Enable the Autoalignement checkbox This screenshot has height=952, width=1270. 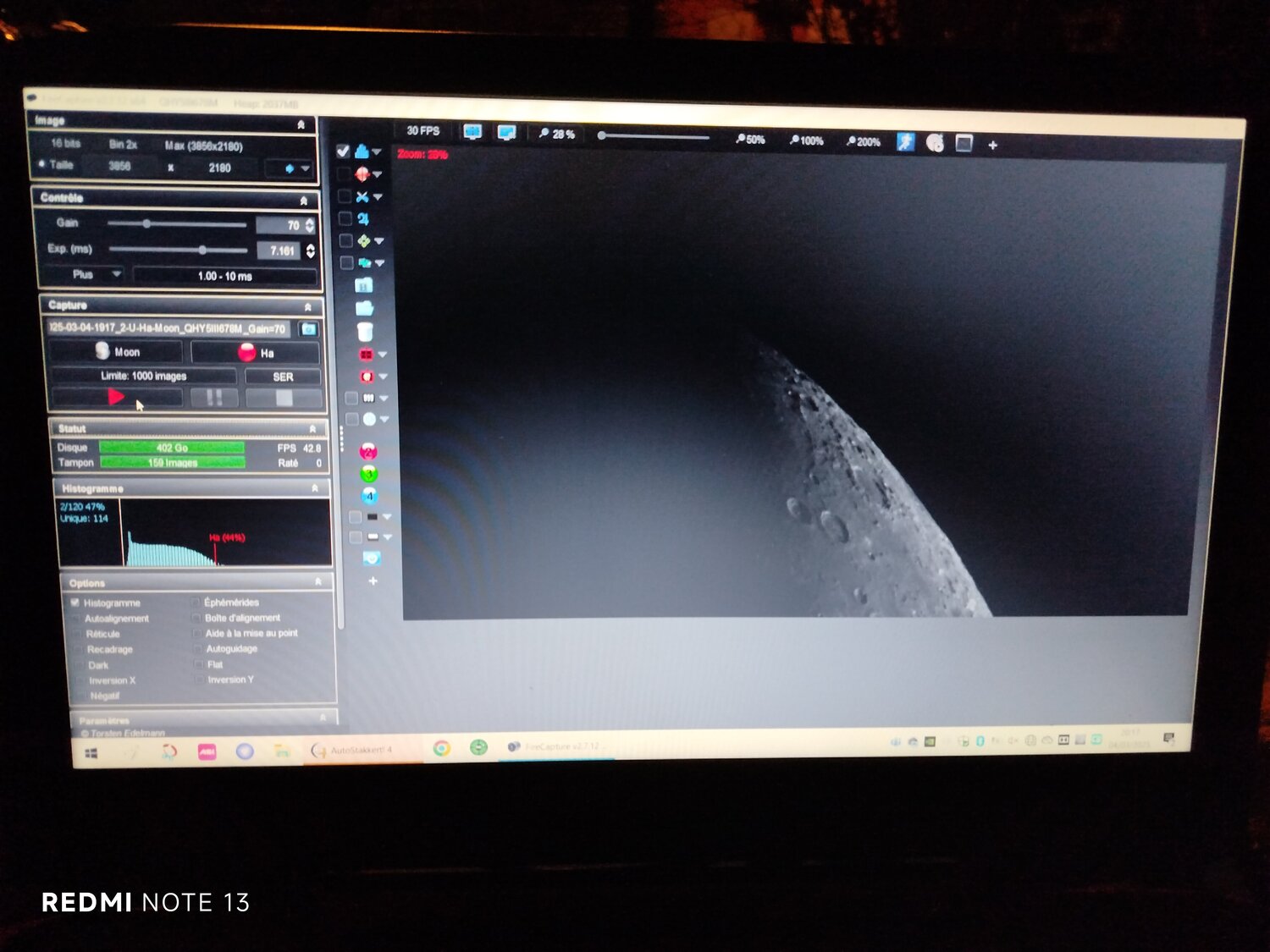pyautogui.click(x=78, y=619)
